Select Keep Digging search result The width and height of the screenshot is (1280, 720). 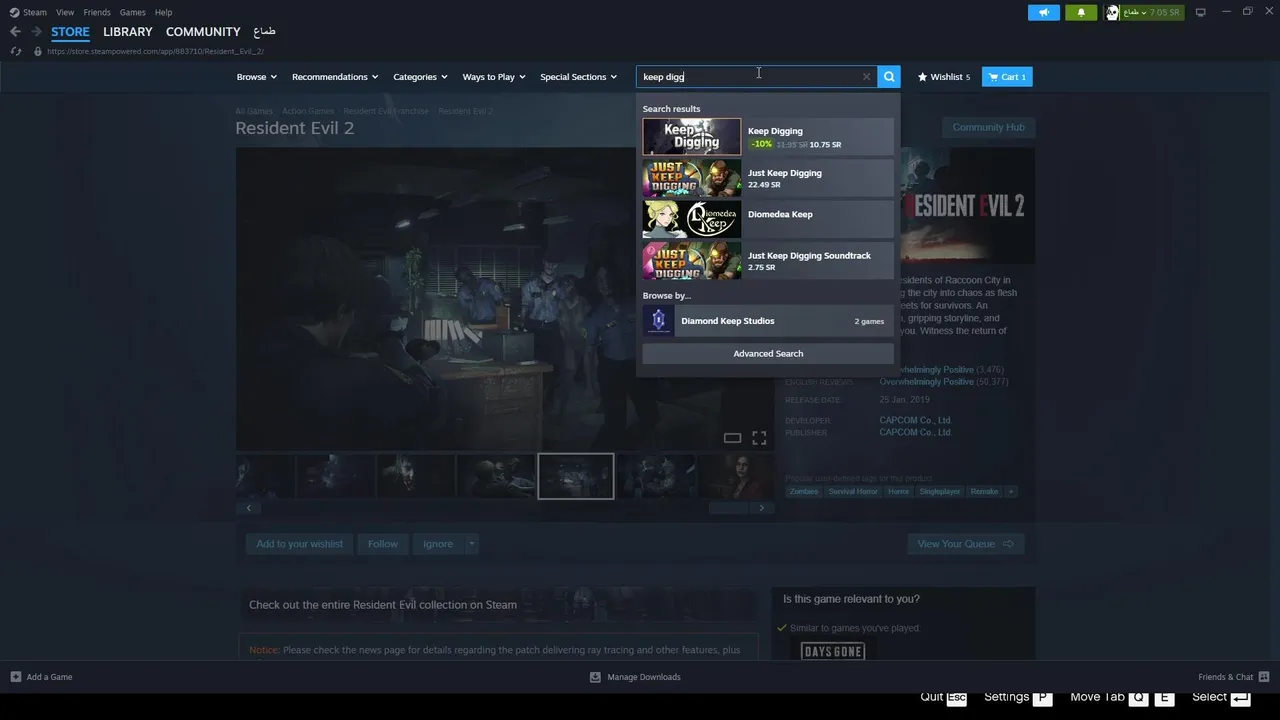[768, 137]
